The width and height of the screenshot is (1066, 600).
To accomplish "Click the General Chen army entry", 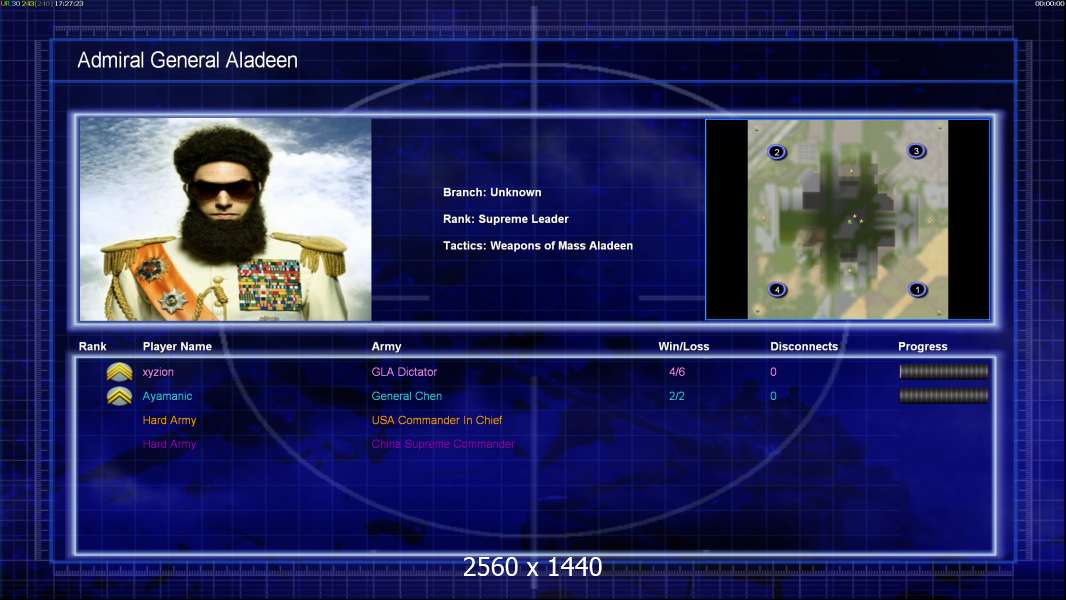I will click(407, 396).
